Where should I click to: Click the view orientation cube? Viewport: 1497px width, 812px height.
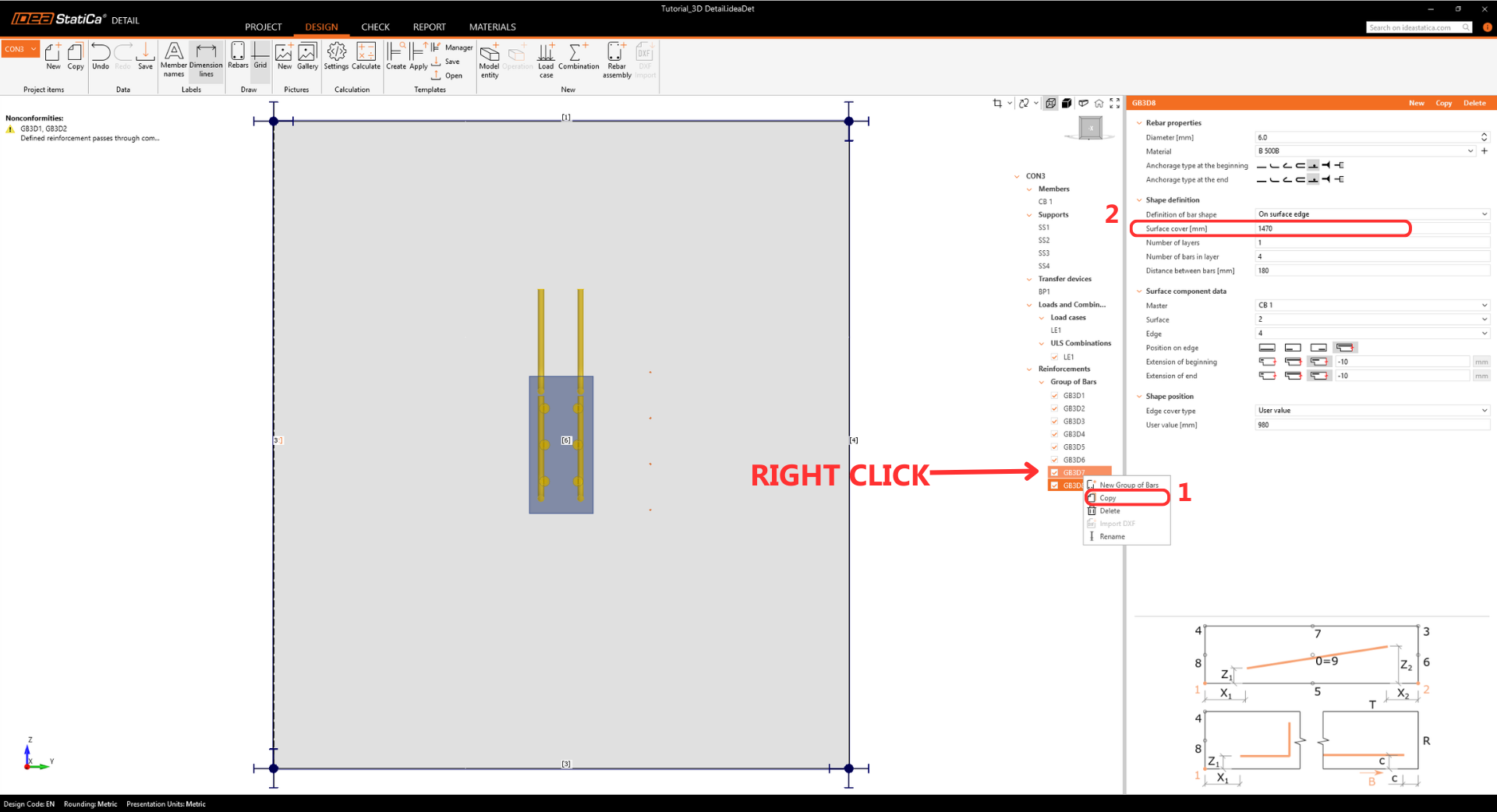pyautogui.click(x=1091, y=128)
